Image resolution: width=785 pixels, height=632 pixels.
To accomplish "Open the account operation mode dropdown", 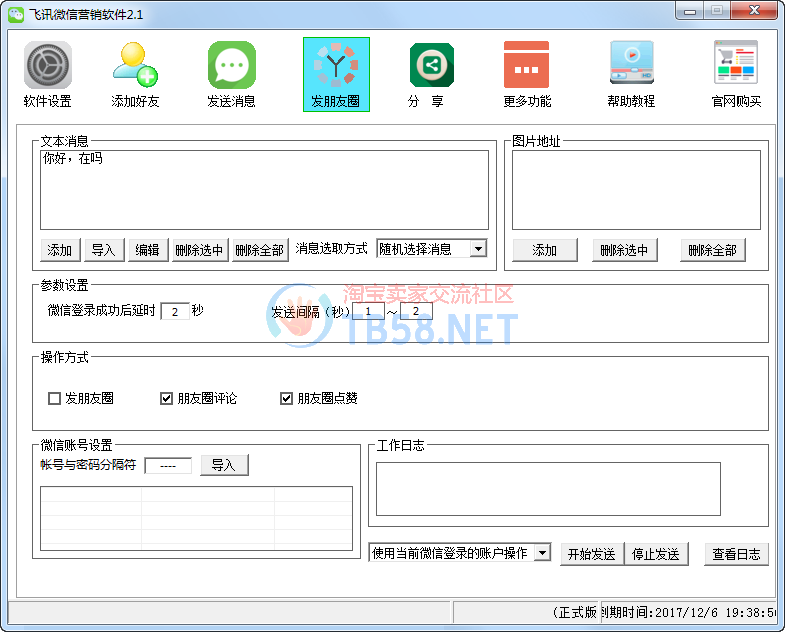I will 542,553.
